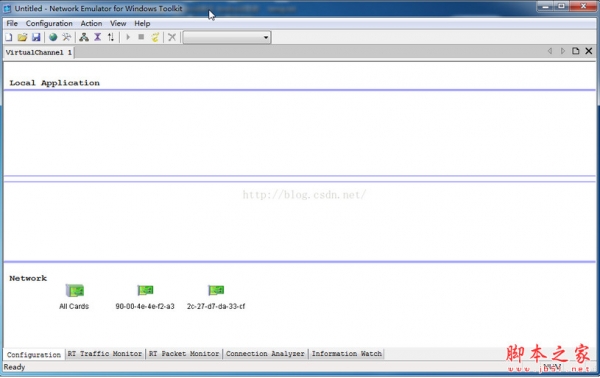Start emulation with the play icon
600x378 pixels.
[x=128, y=37]
